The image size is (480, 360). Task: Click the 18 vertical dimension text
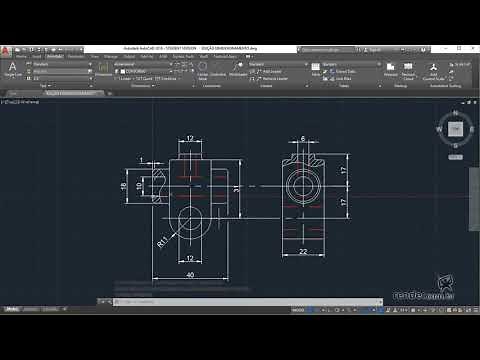tap(124, 186)
